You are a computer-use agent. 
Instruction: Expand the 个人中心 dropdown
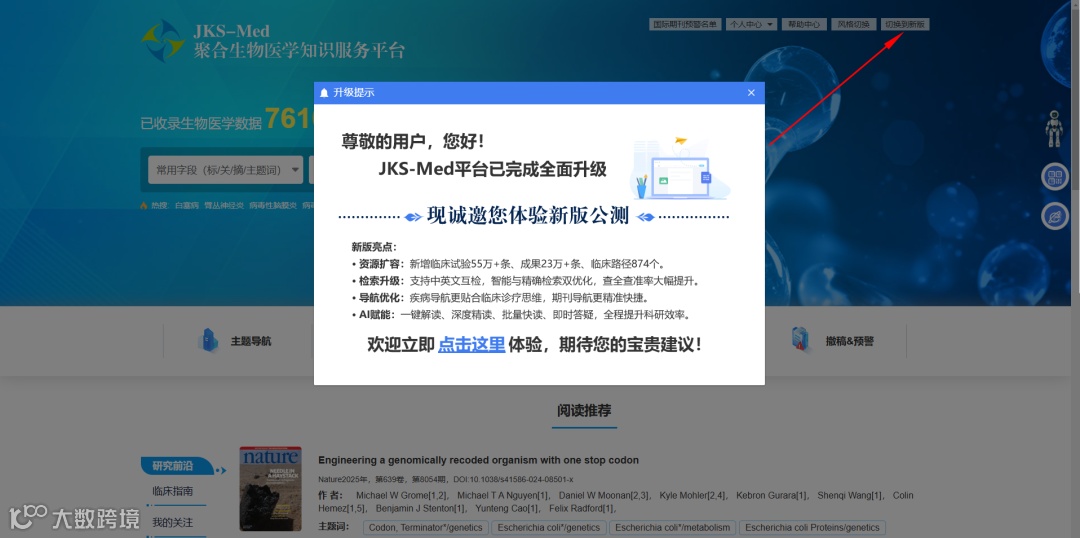751,24
